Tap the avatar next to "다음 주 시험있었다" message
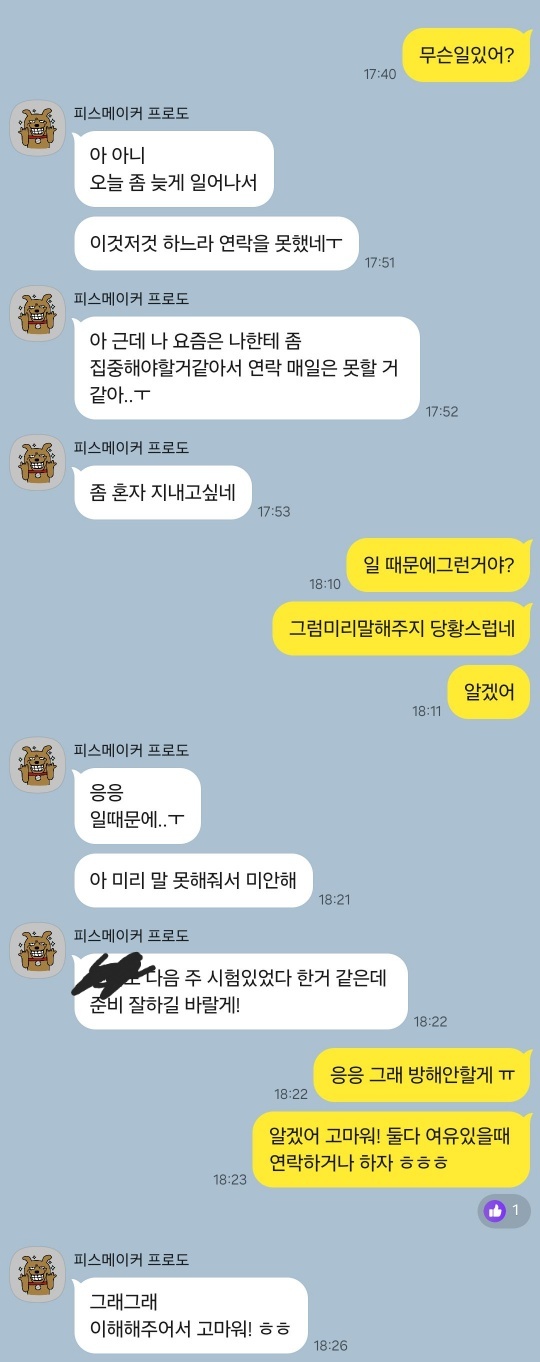Viewport: 540px width, 1362px height. pyautogui.click(x=38, y=950)
